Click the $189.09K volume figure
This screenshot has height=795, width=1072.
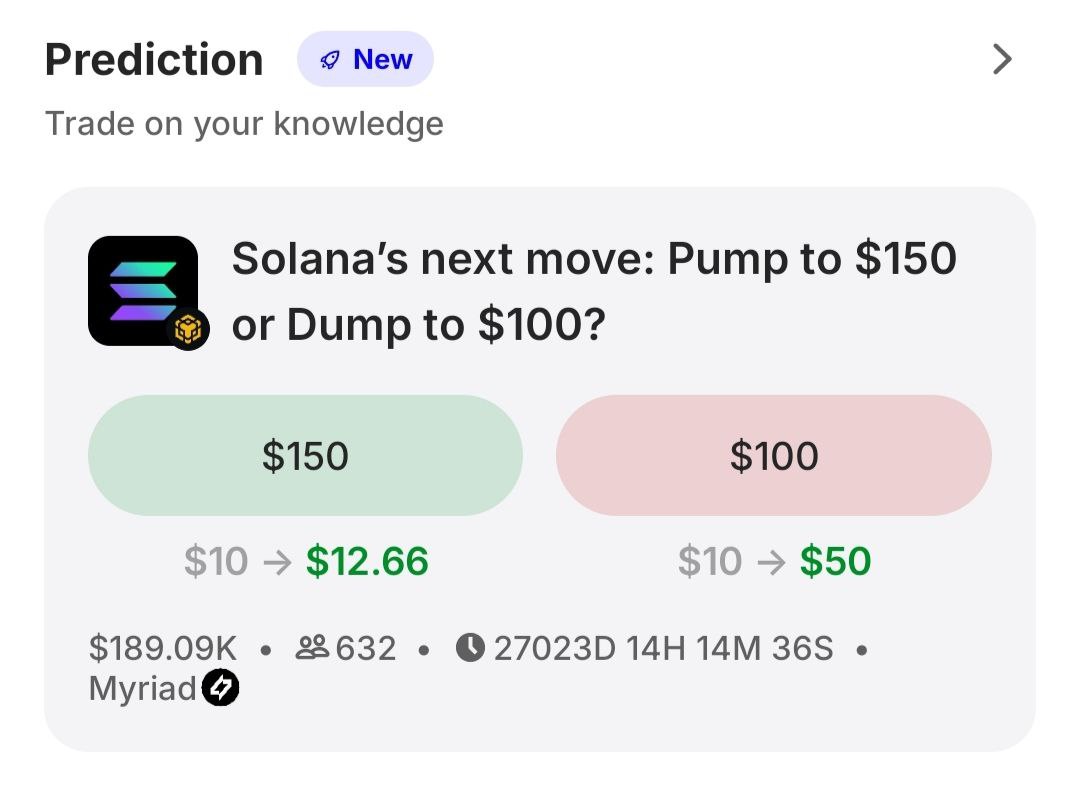163,649
